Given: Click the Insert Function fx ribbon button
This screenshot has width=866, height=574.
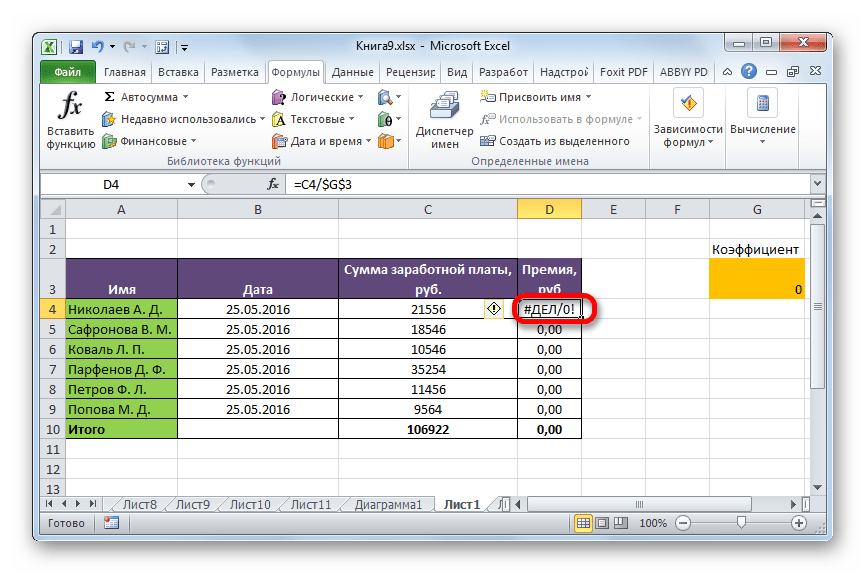Looking at the screenshot, I should 70,118.
